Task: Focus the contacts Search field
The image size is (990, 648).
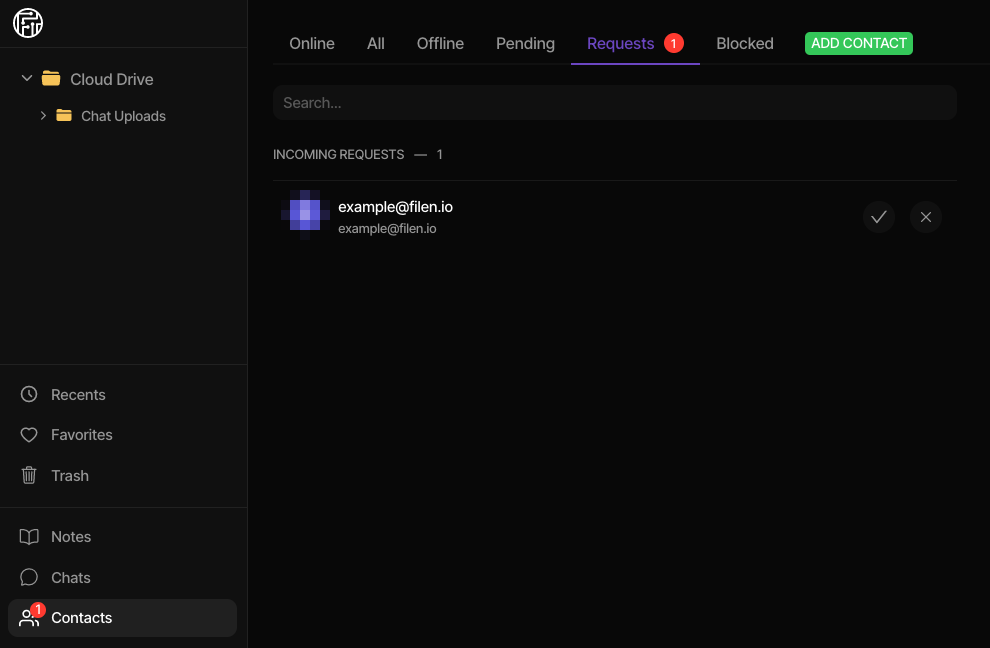Action: click(x=614, y=103)
